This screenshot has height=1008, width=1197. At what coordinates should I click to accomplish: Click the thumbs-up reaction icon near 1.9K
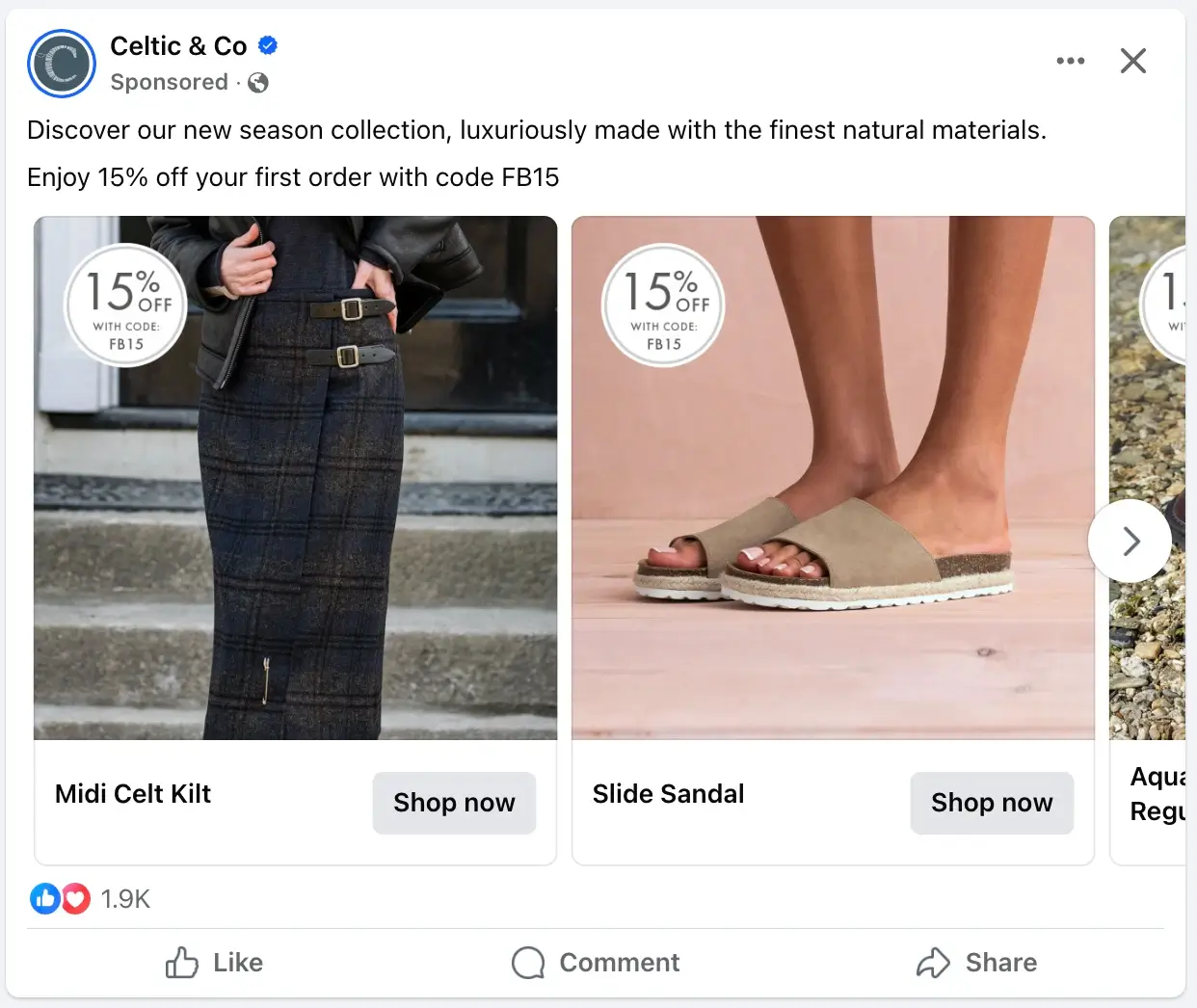point(44,898)
